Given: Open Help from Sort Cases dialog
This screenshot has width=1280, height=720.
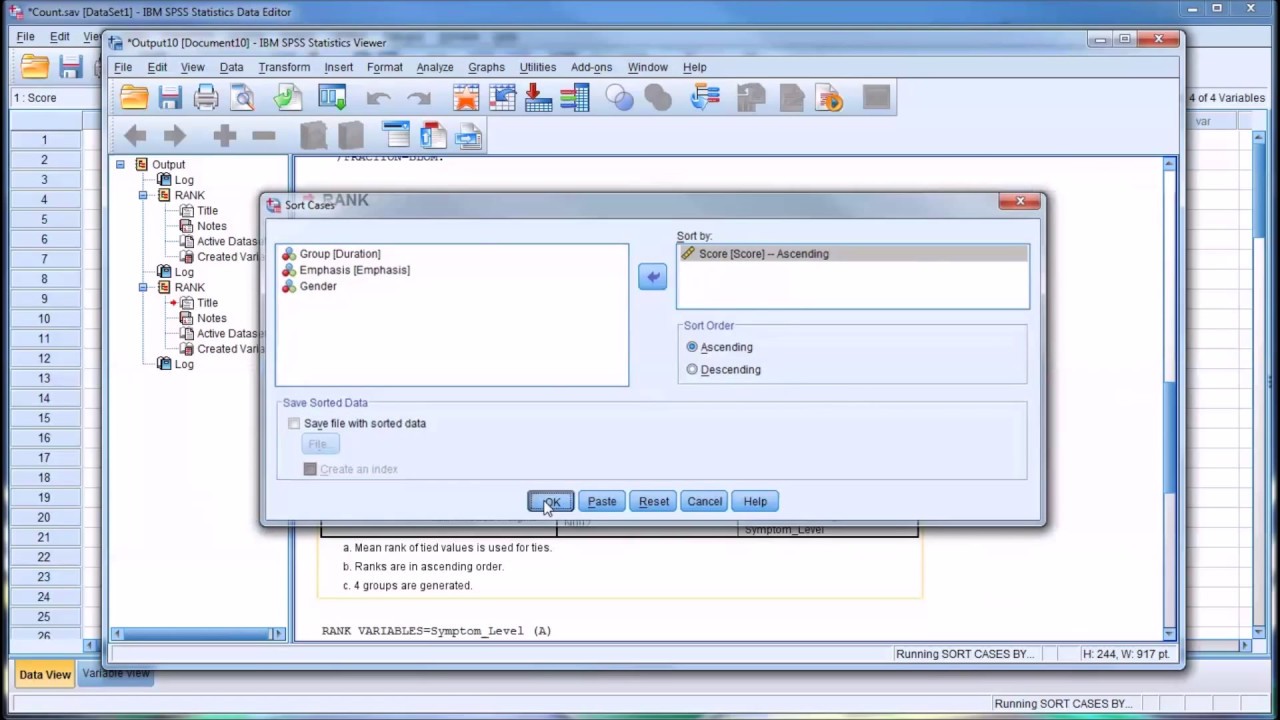Looking at the screenshot, I should (x=755, y=501).
